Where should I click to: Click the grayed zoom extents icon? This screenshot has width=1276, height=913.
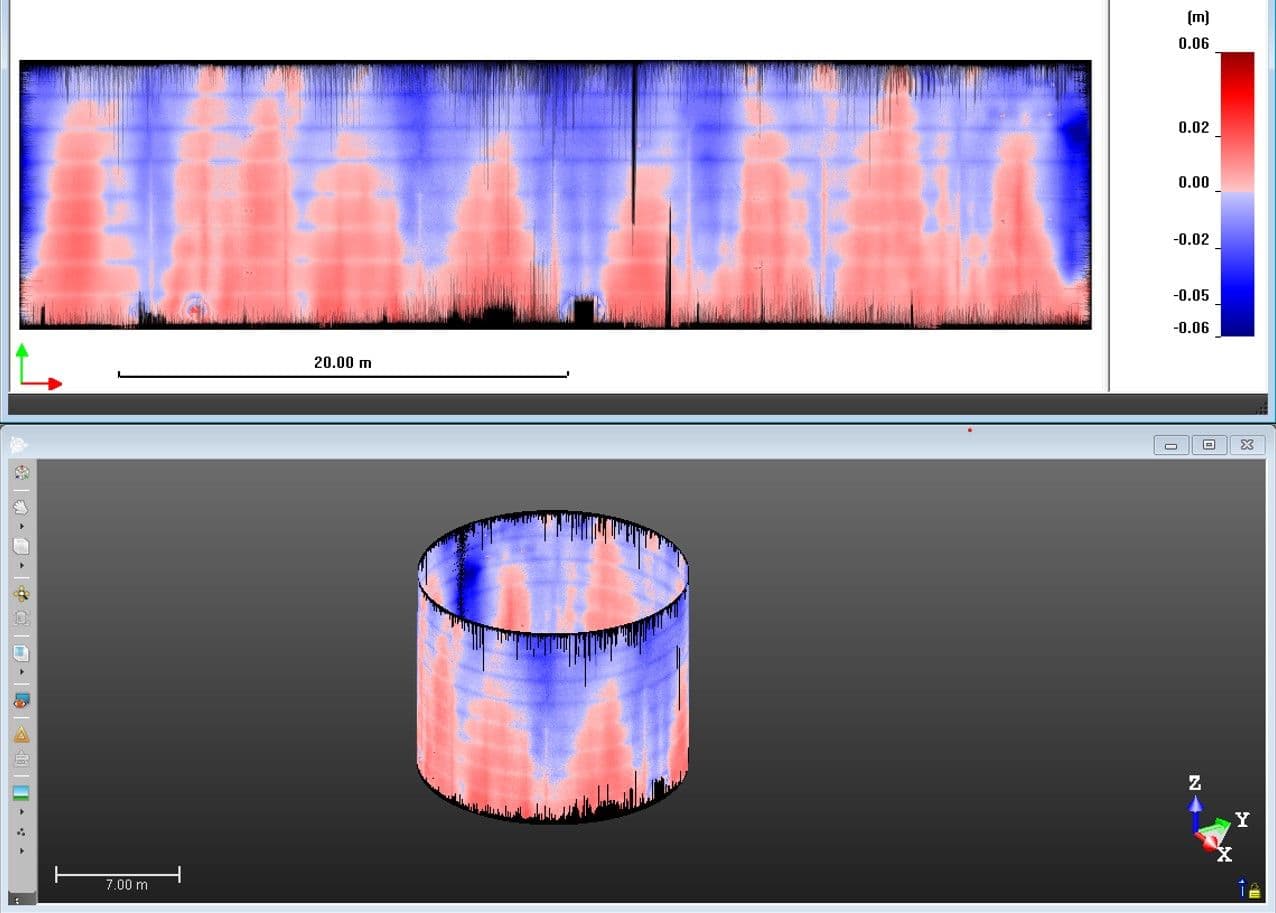coord(21,618)
